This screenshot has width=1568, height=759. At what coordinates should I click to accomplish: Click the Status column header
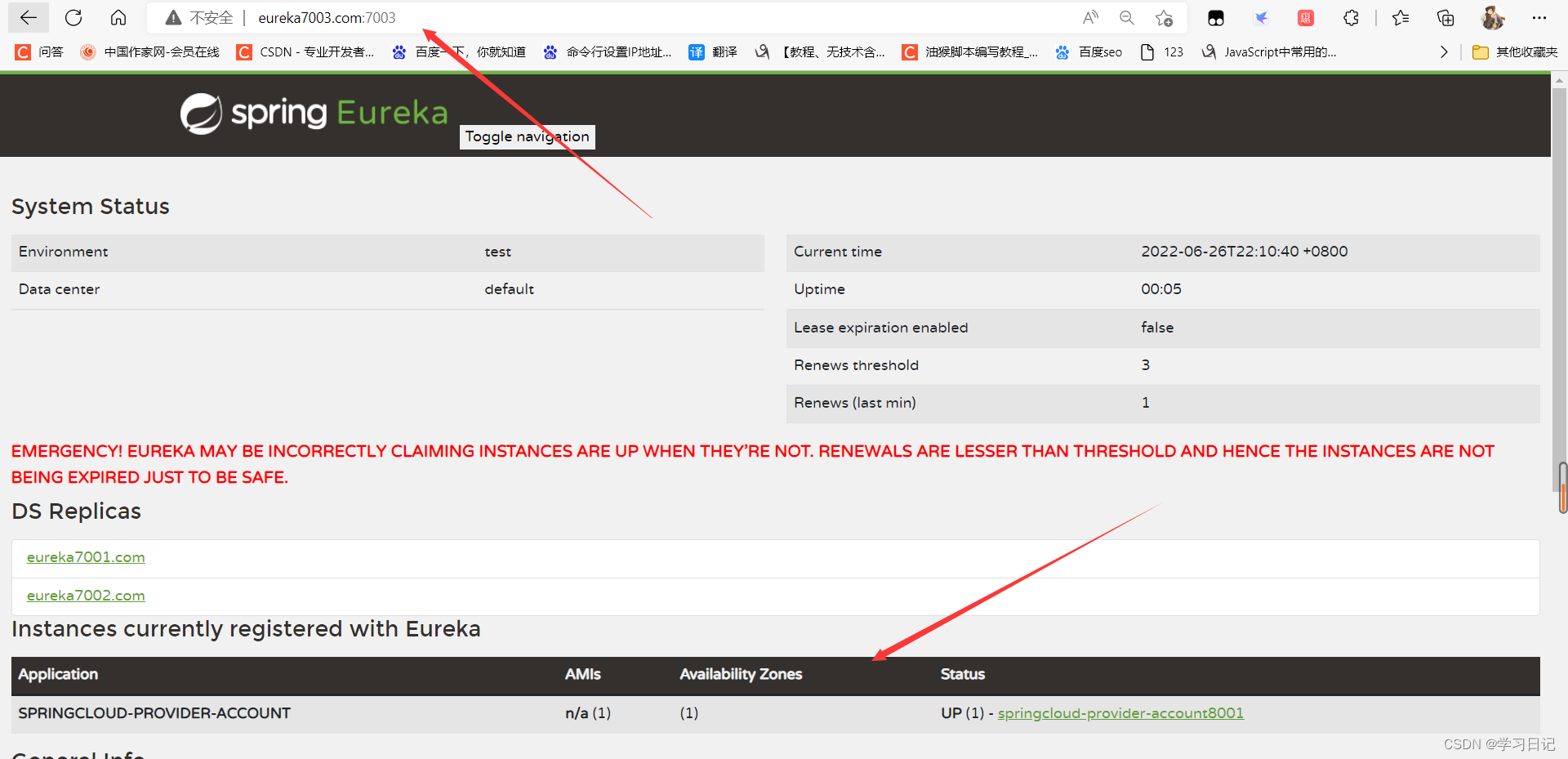[962, 674]
